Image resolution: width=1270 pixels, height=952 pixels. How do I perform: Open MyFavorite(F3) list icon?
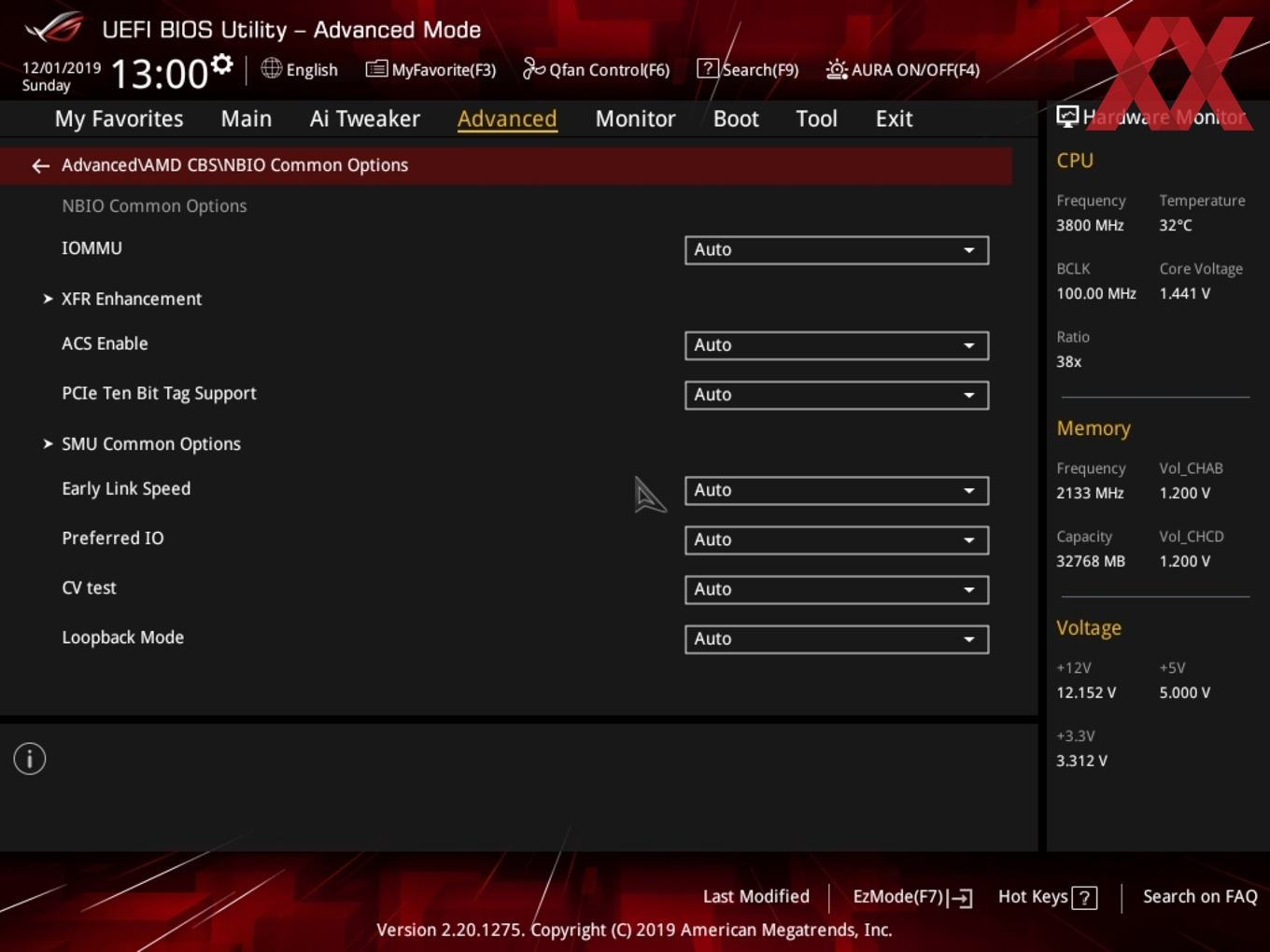tap(376, 69)
